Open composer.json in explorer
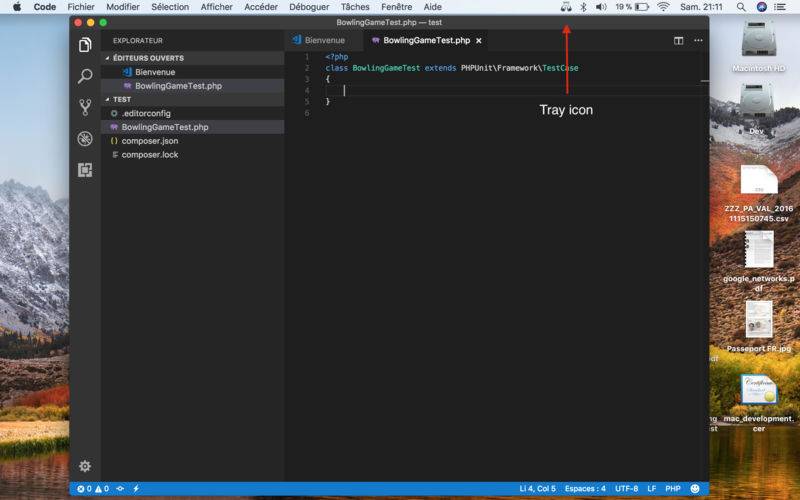This screenshot has width=800, height=500. [x=192, y=141]
